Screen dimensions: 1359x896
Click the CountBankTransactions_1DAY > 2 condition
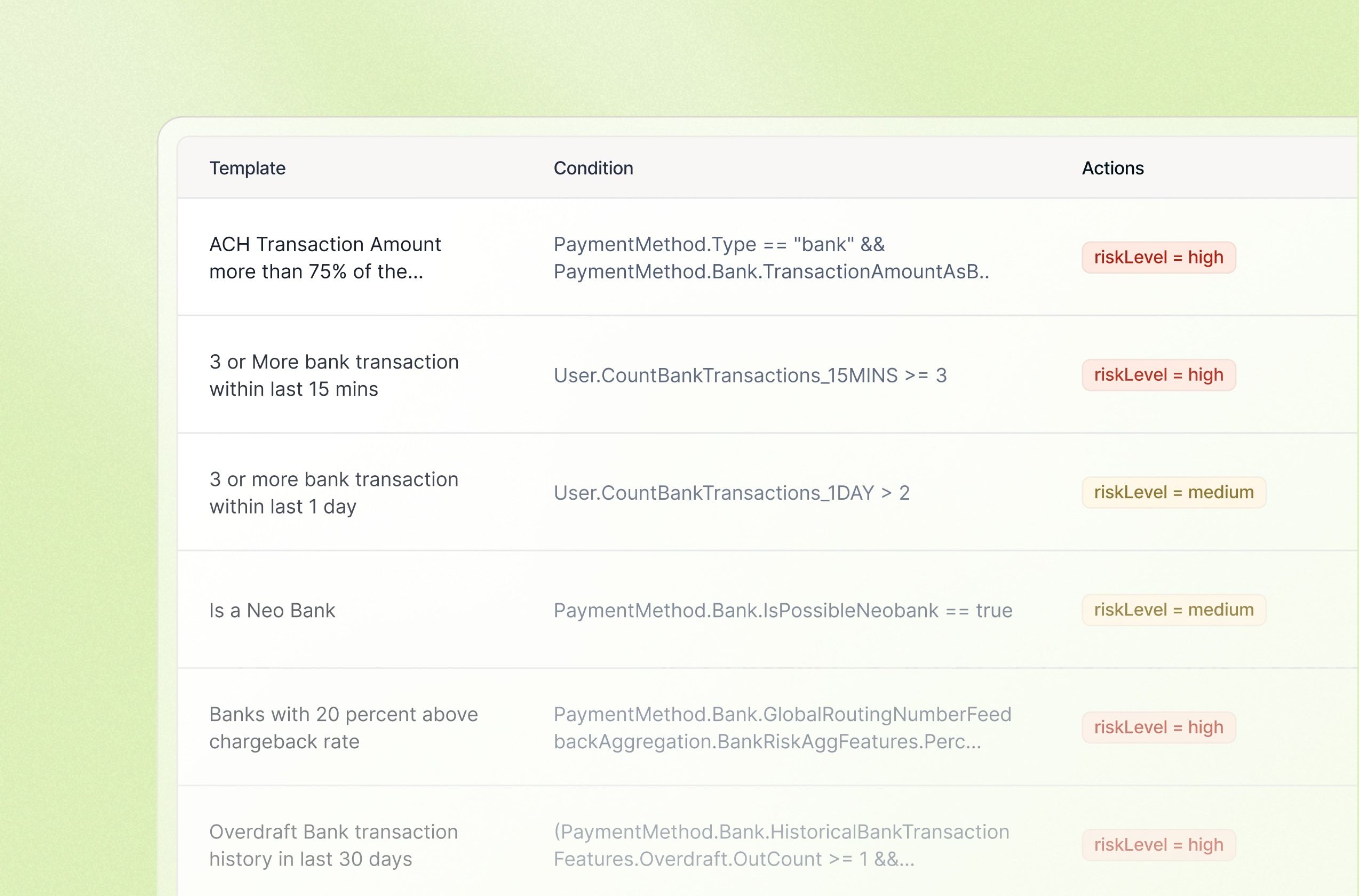pos(731,493)
